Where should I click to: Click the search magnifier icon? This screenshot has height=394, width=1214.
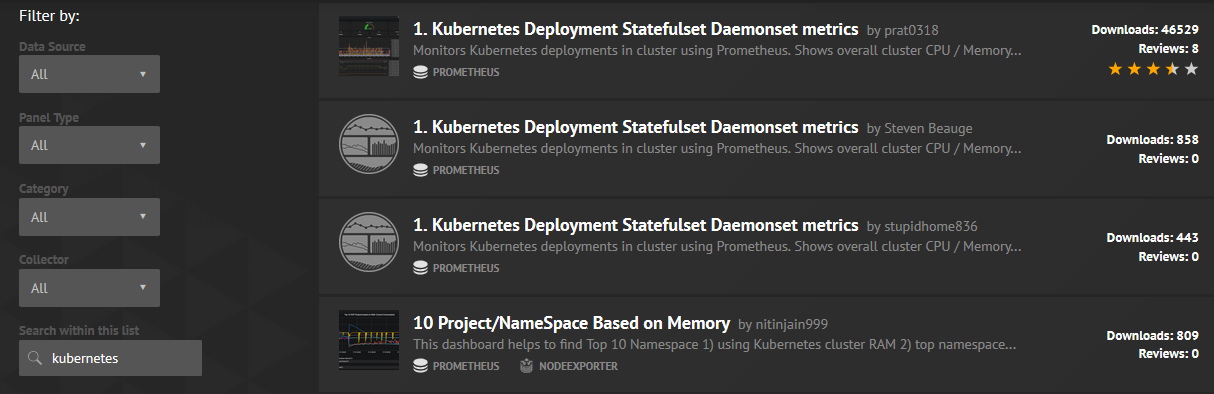point(34,358)
